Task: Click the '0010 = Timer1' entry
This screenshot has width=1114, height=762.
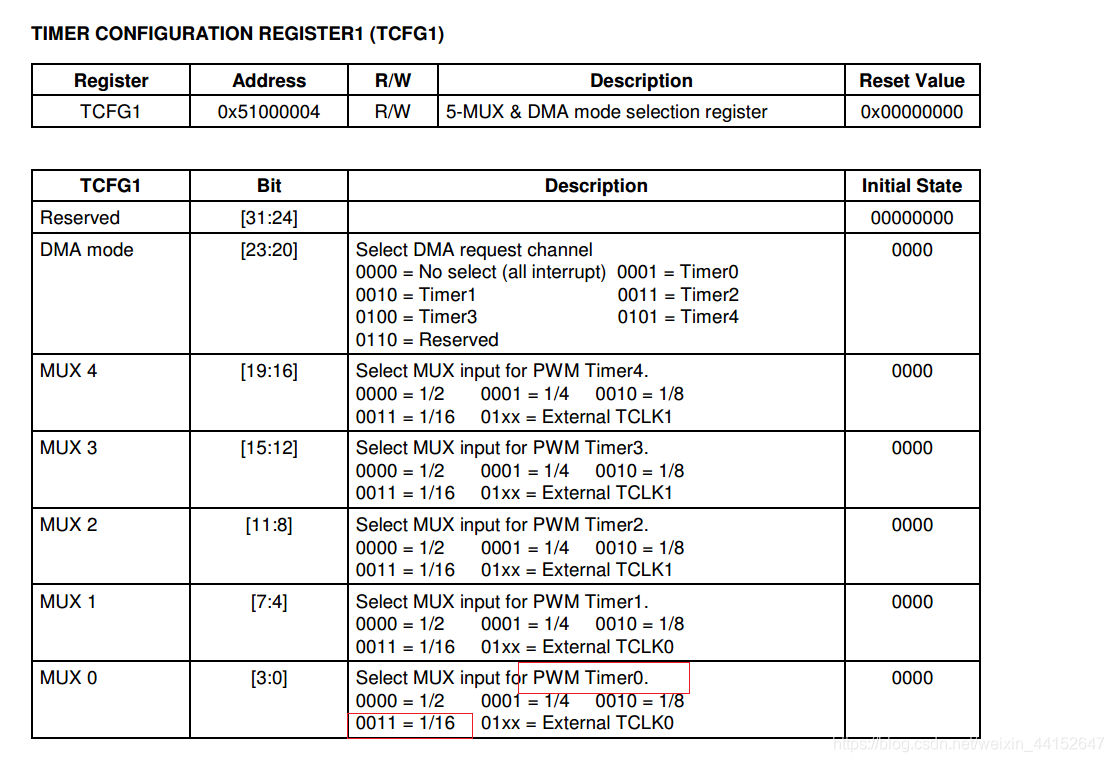Action: [x=416, y=295]
